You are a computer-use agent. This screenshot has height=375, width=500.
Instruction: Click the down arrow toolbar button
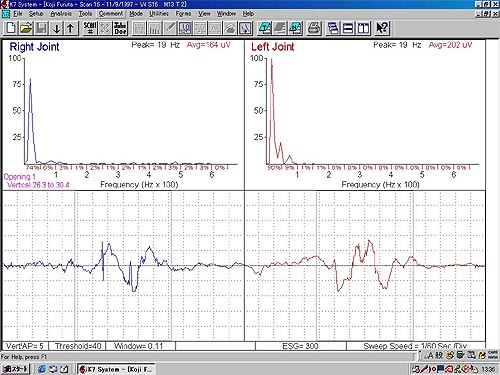57,28
